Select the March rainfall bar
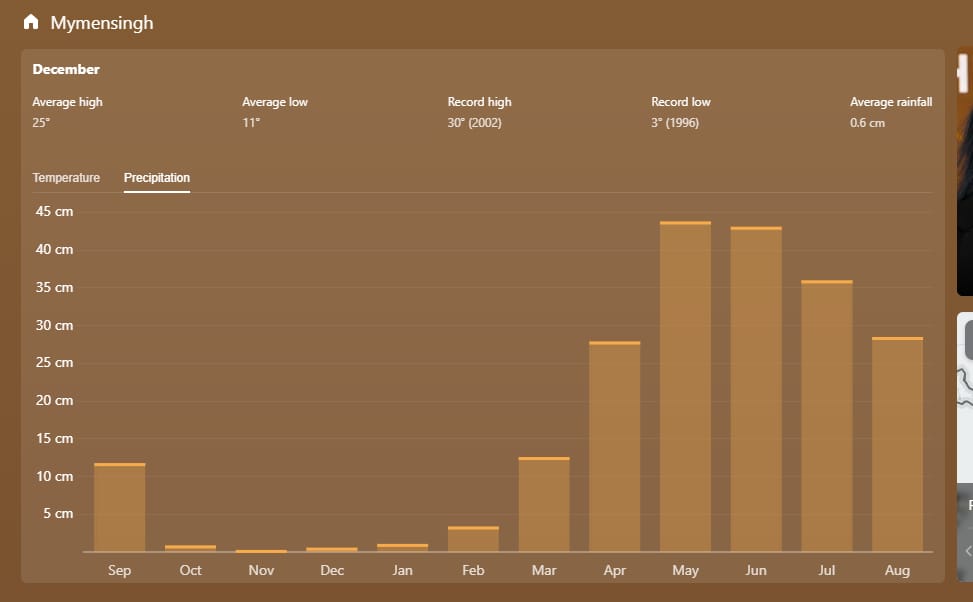The width and height of the screenshot is (973, 602). (544, 504)
